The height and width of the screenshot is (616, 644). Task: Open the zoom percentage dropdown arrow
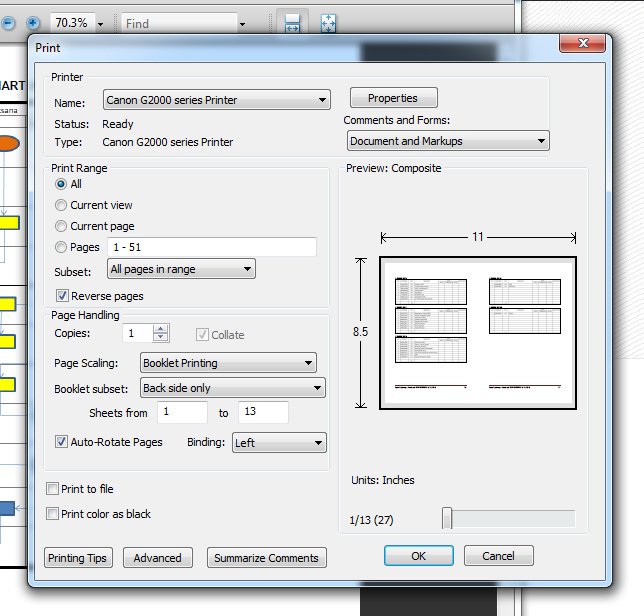pyautogui.click(x=101, y=24)
